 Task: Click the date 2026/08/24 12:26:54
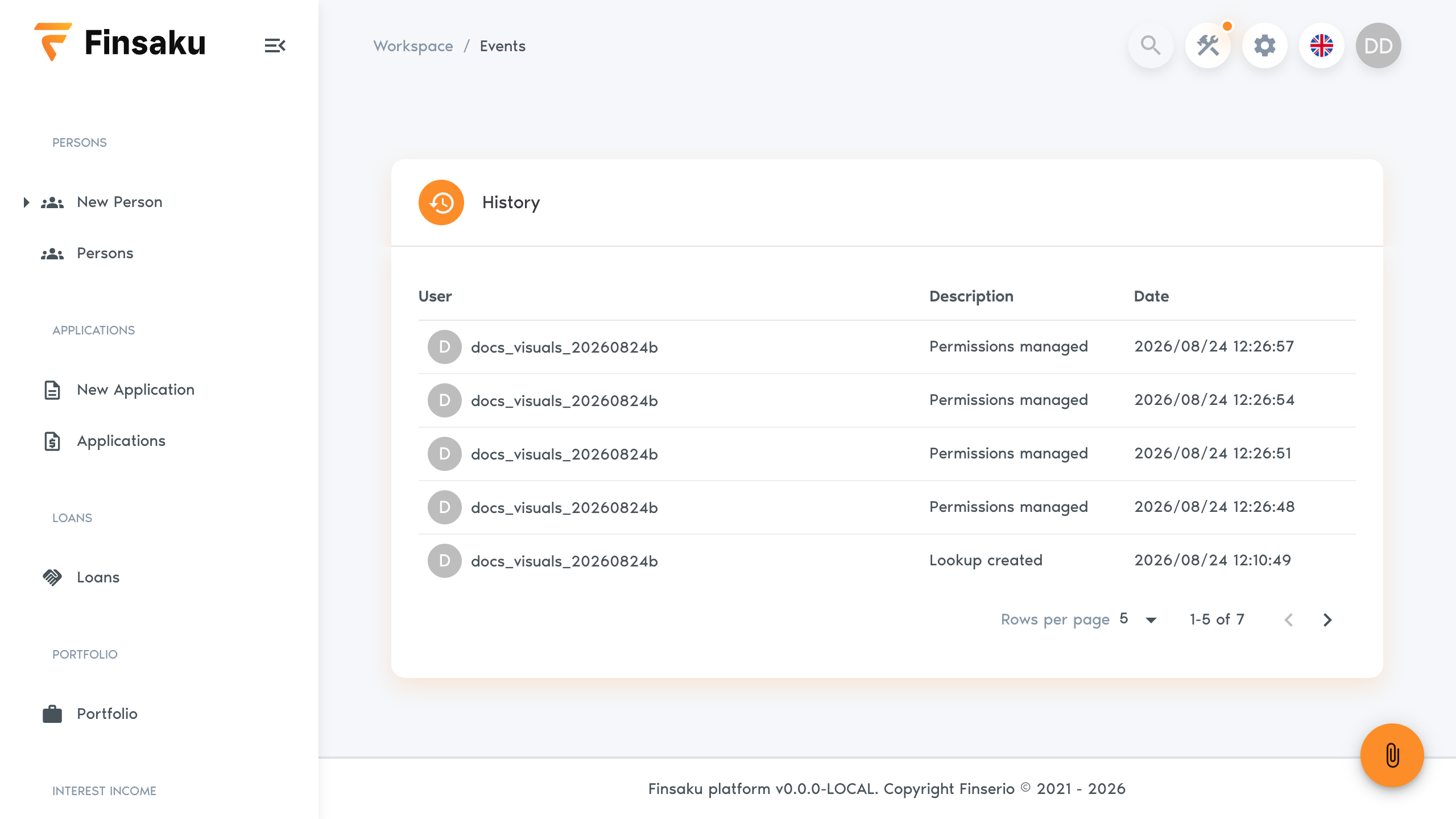point(1214,400)
